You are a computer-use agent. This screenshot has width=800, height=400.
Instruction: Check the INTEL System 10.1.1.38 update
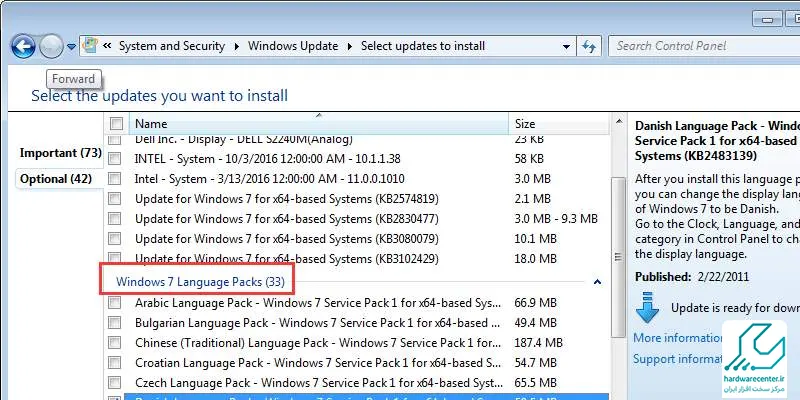point(115,159)
